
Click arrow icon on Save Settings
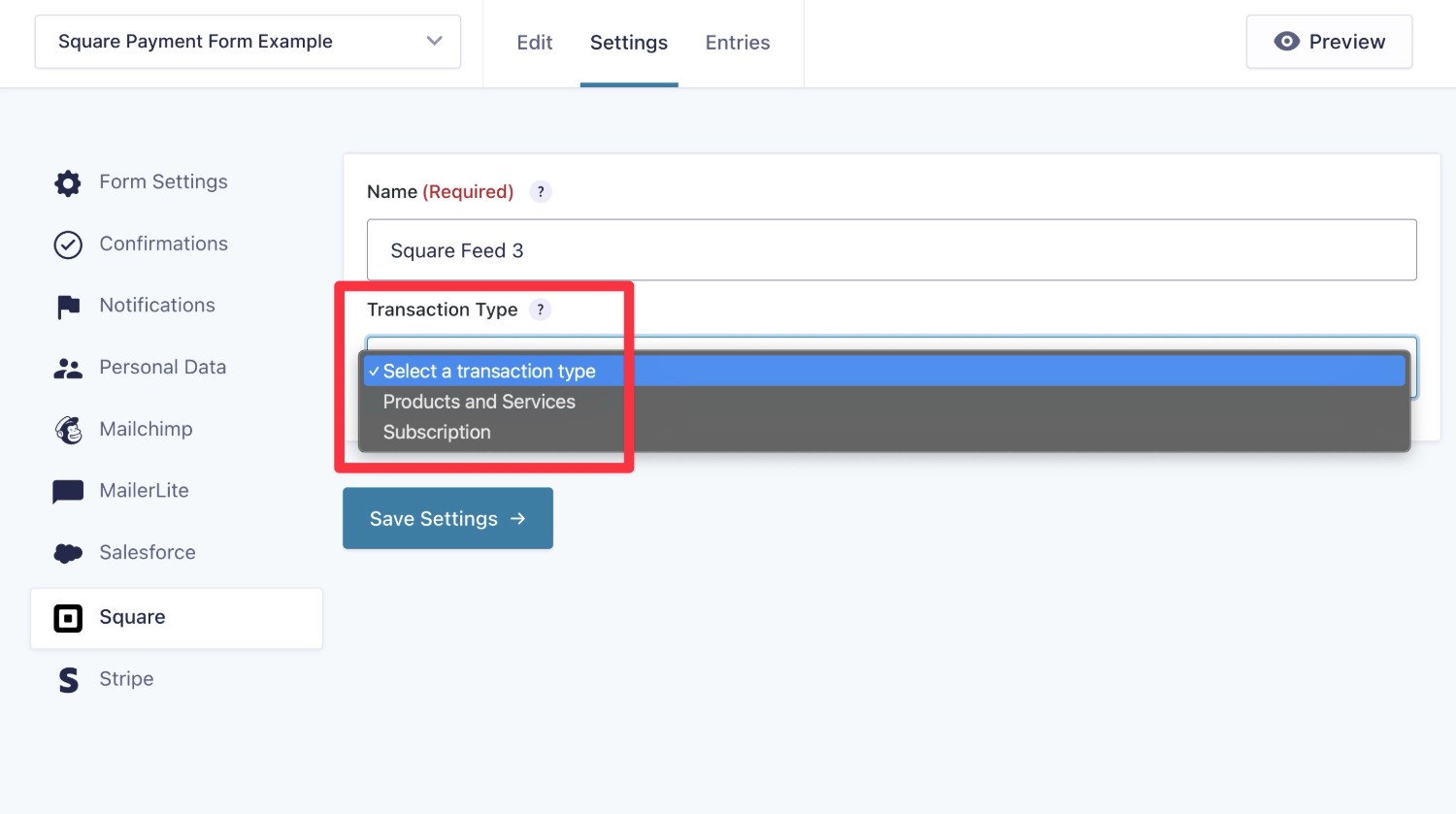tap(518, 519)
